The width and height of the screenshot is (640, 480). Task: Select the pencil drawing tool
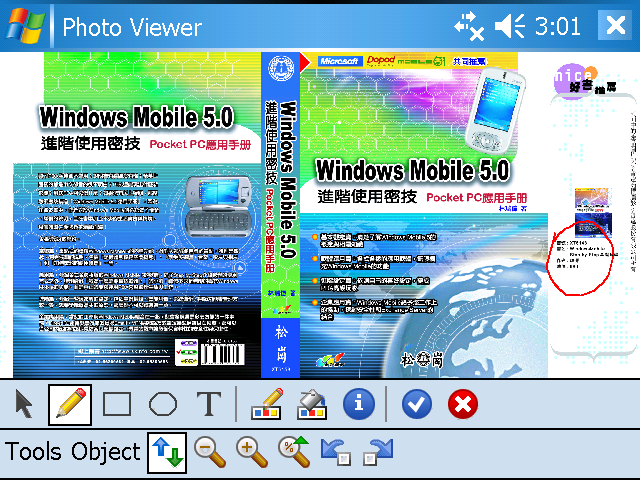coord(70,404)
